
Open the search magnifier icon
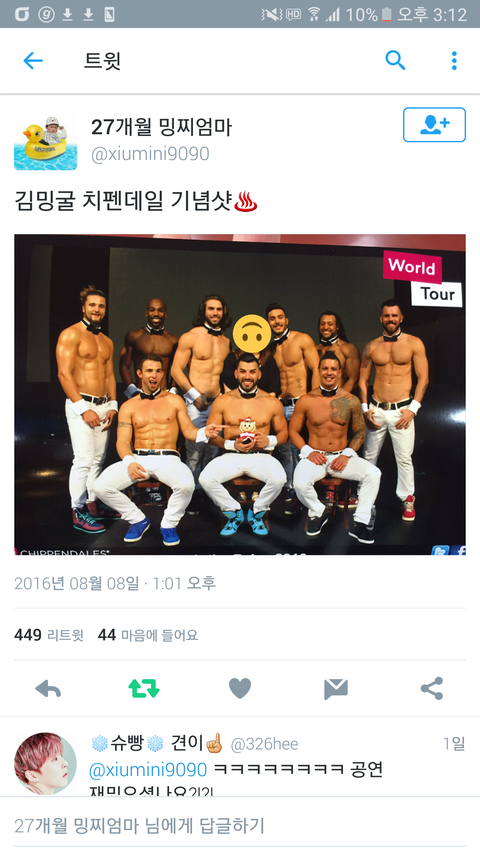[395, 60]
